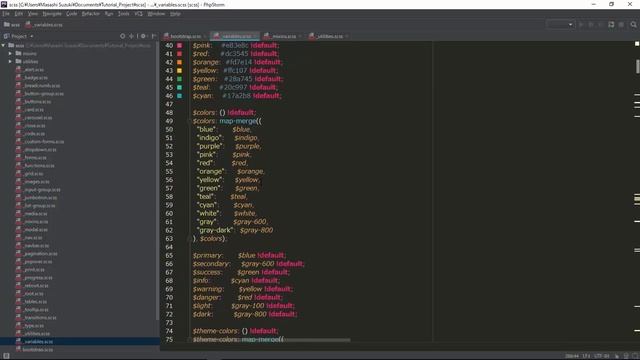This screenshot has height=360, width=640.
Task: Switch to the _mixins.scss editor tab
Action: (284, 36)
